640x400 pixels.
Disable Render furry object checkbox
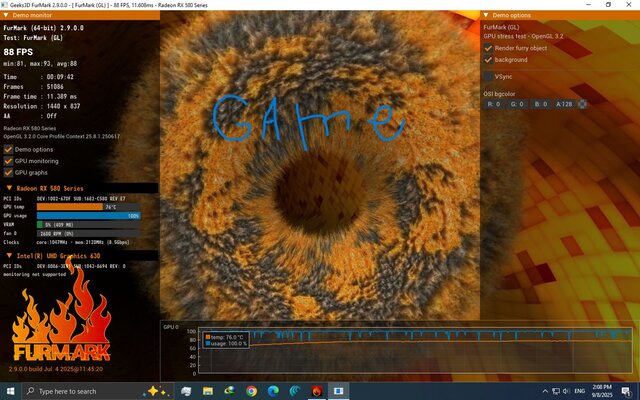[488, 48]
